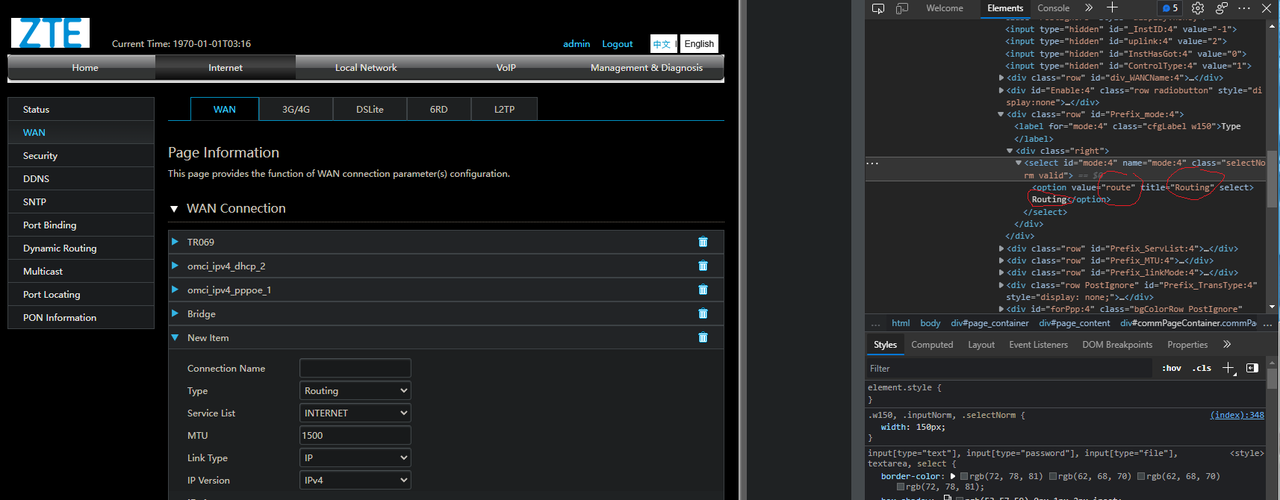
Task: Open DevTools customize ellipsis menu
Action: coord(1244,8)
